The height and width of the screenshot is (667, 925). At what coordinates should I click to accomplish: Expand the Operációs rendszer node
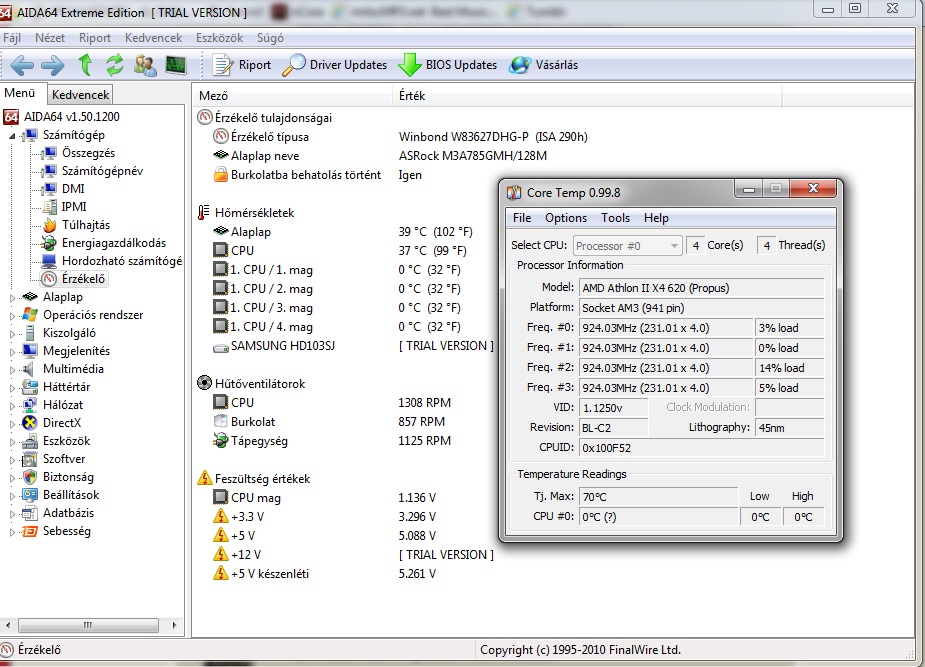12,316
